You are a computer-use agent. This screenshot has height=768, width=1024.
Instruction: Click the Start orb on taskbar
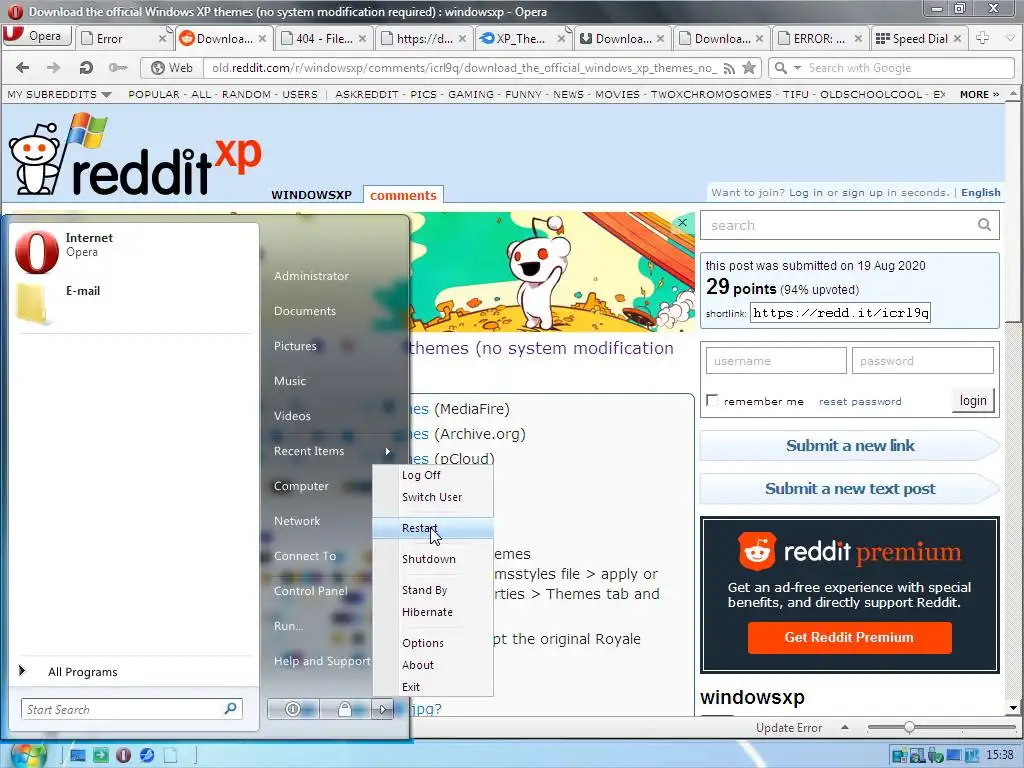(28, 756)
